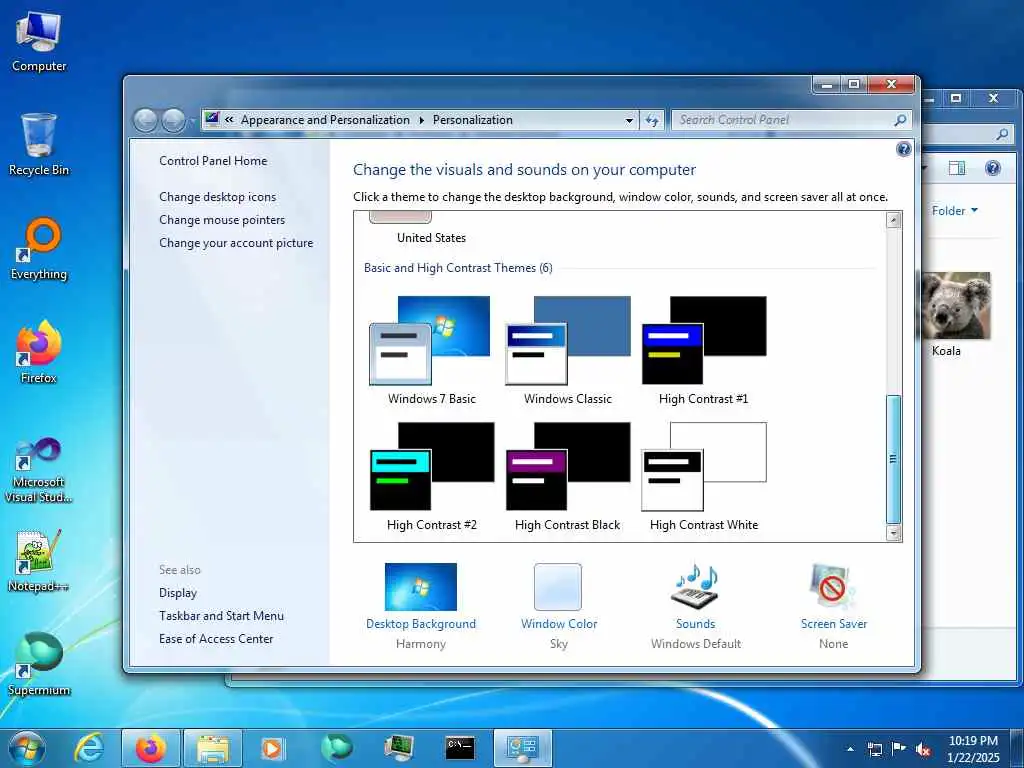Click the theme list scroll-up arrow
This screenshot has width=1024, height=768.
[x=893, y=220]
